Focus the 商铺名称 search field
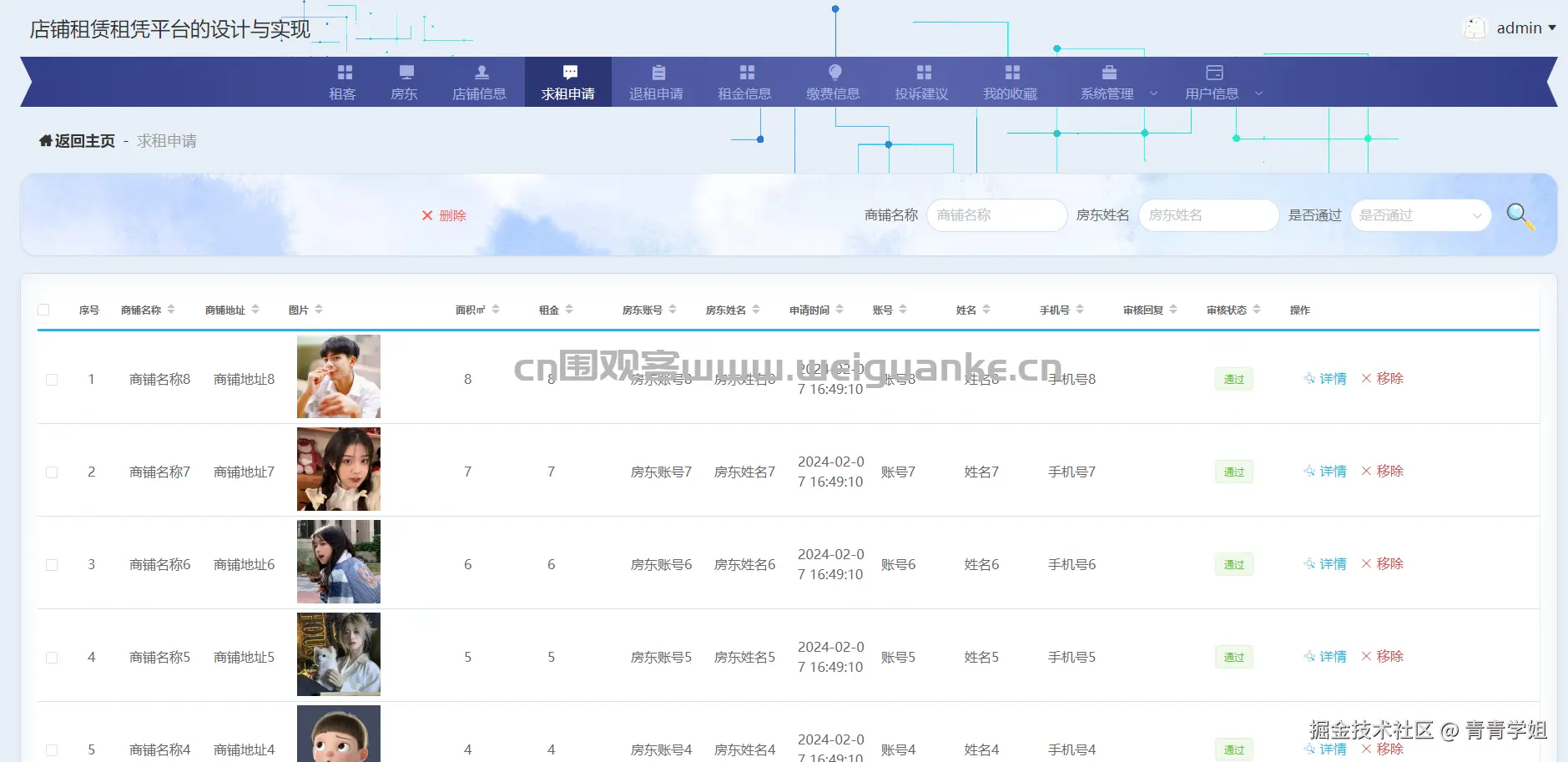 tap(996, 215)
